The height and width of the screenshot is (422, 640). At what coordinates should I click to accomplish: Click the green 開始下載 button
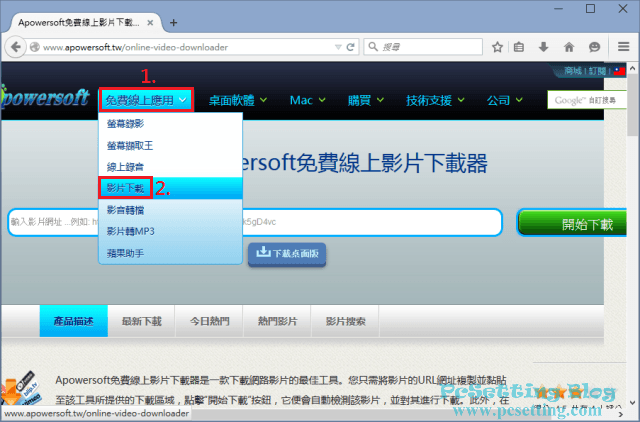tap(572, 223)
